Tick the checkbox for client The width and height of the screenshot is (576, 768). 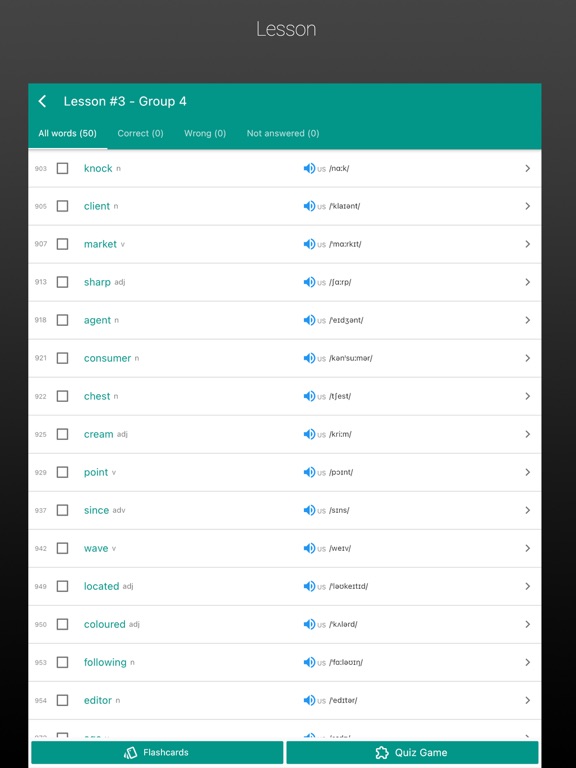[62, 206]
